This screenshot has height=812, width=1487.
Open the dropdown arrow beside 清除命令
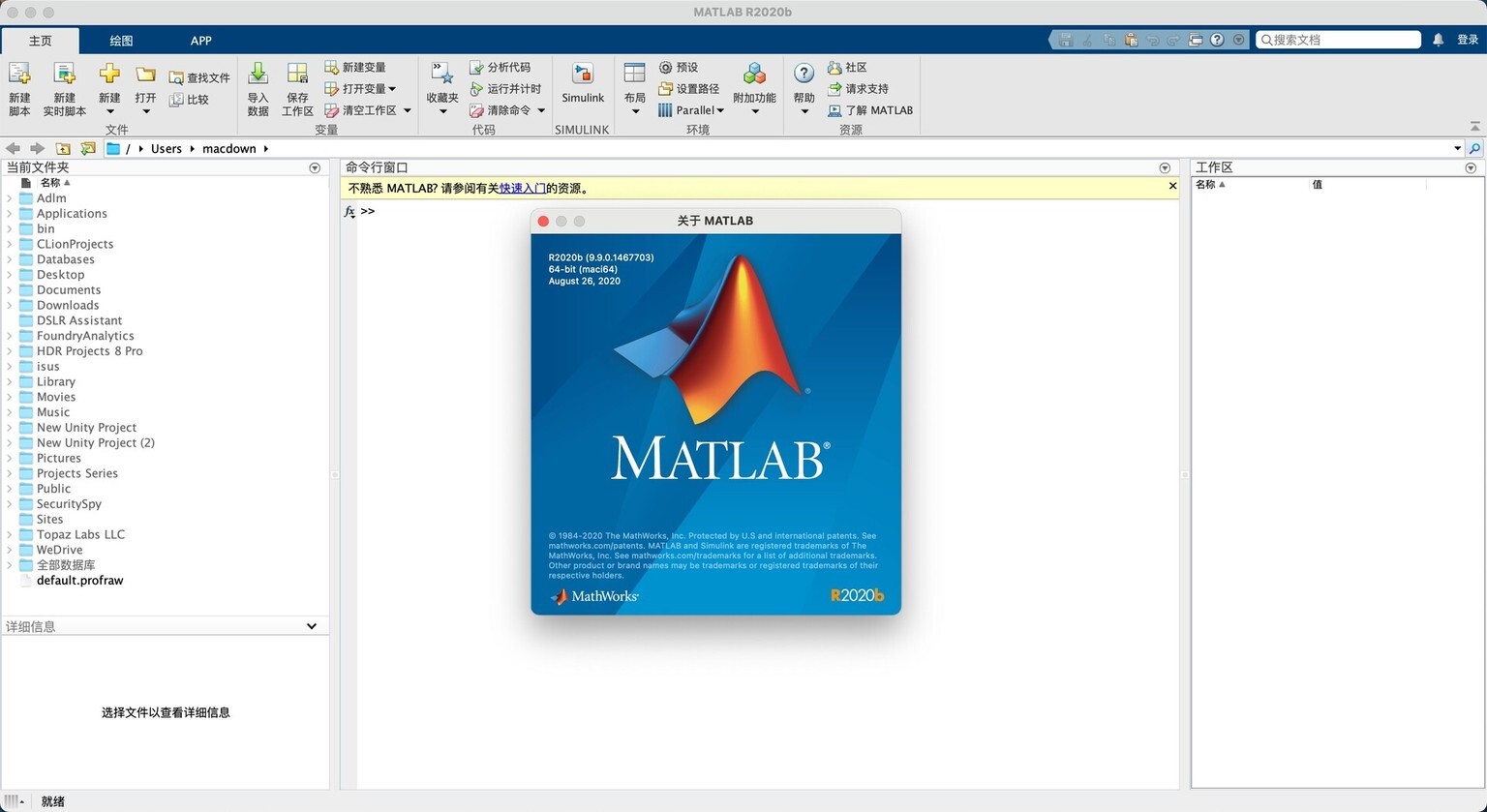(541, 110)
